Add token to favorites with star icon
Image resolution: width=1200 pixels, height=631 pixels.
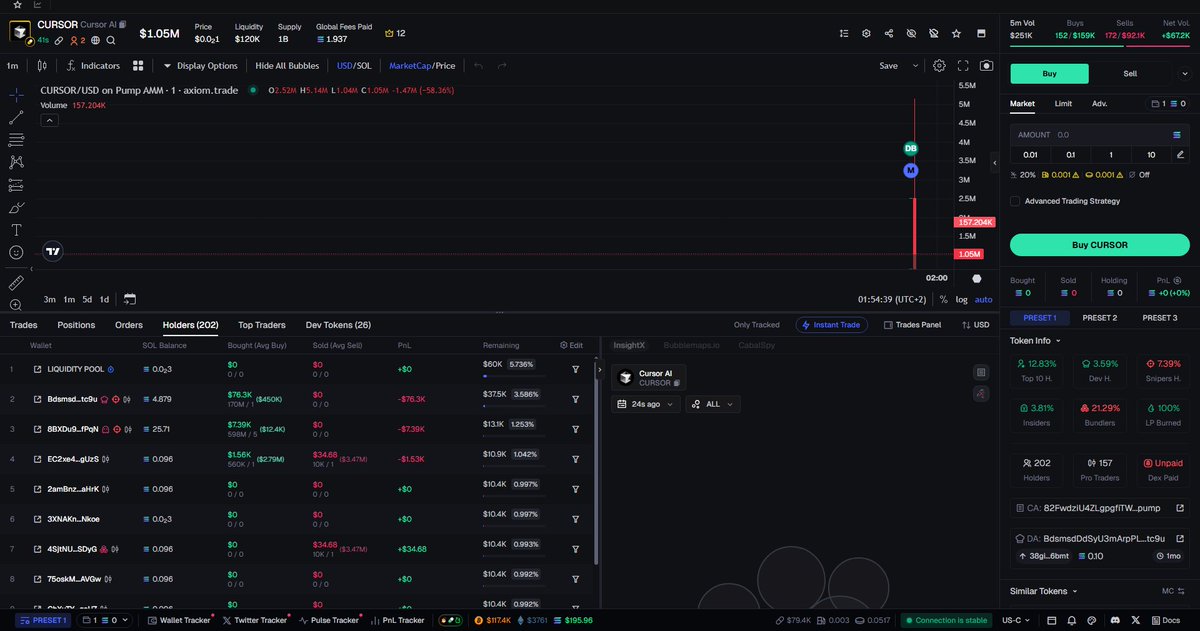tap(957, 33)
